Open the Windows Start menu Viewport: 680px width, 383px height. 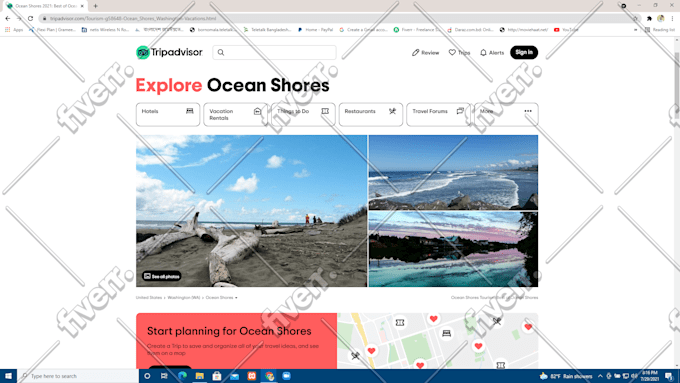coord(8,376)
